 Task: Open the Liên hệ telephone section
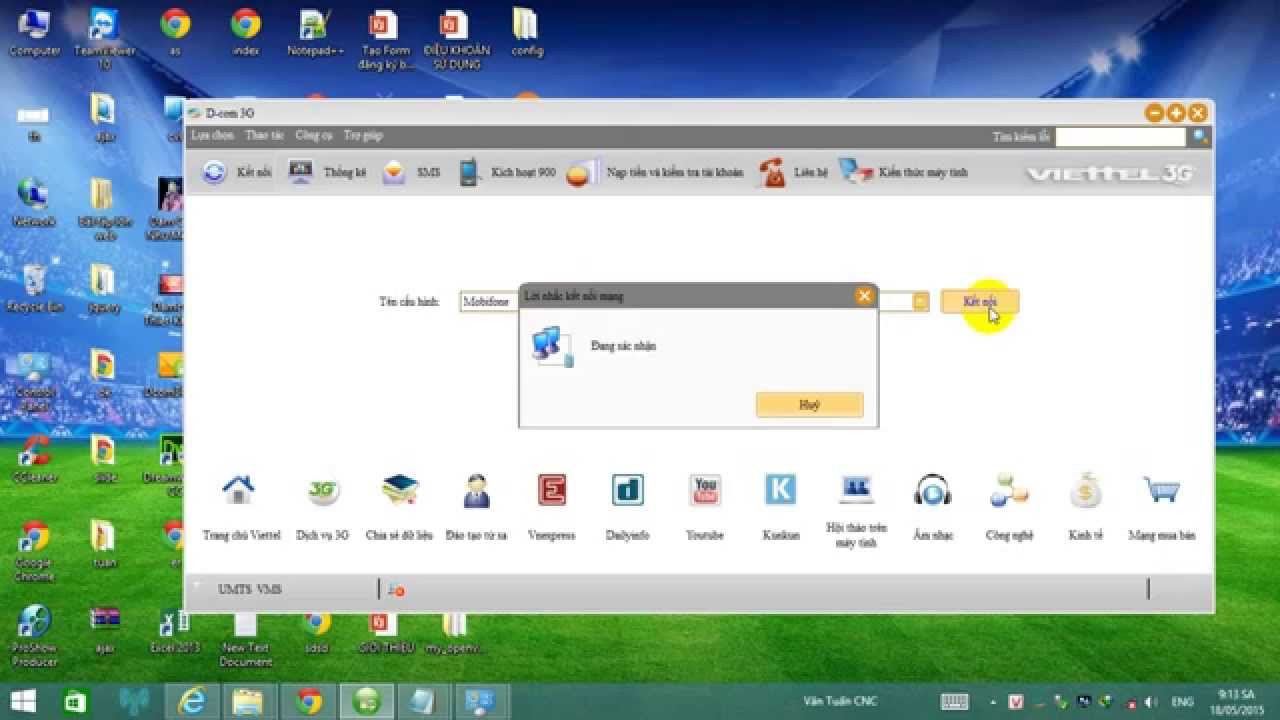792,172
